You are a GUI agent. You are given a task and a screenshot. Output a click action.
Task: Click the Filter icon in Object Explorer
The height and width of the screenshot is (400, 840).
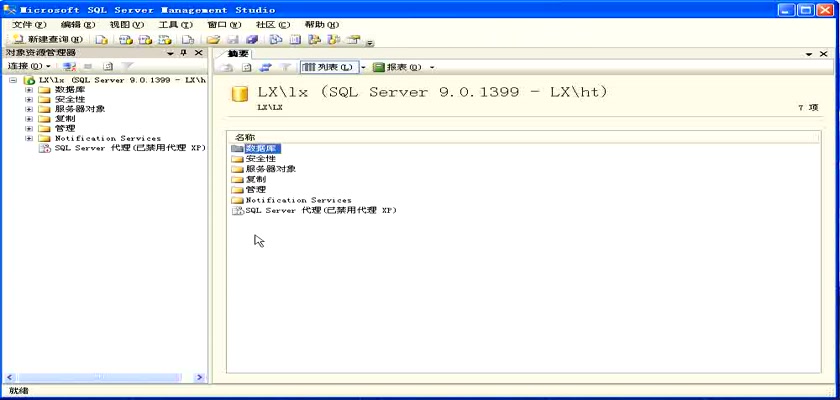[x=127, y=66]
